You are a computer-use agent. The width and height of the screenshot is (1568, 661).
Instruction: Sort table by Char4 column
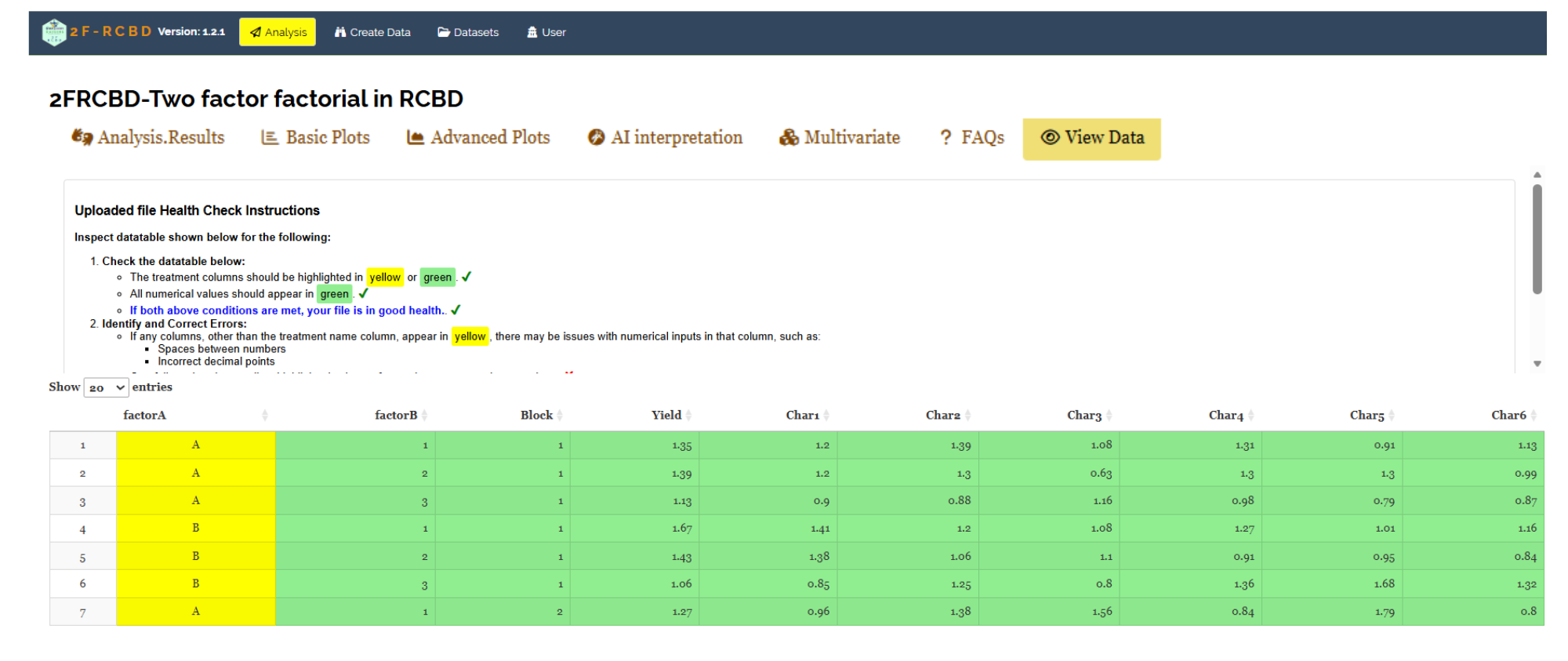tap(1191, 416)
